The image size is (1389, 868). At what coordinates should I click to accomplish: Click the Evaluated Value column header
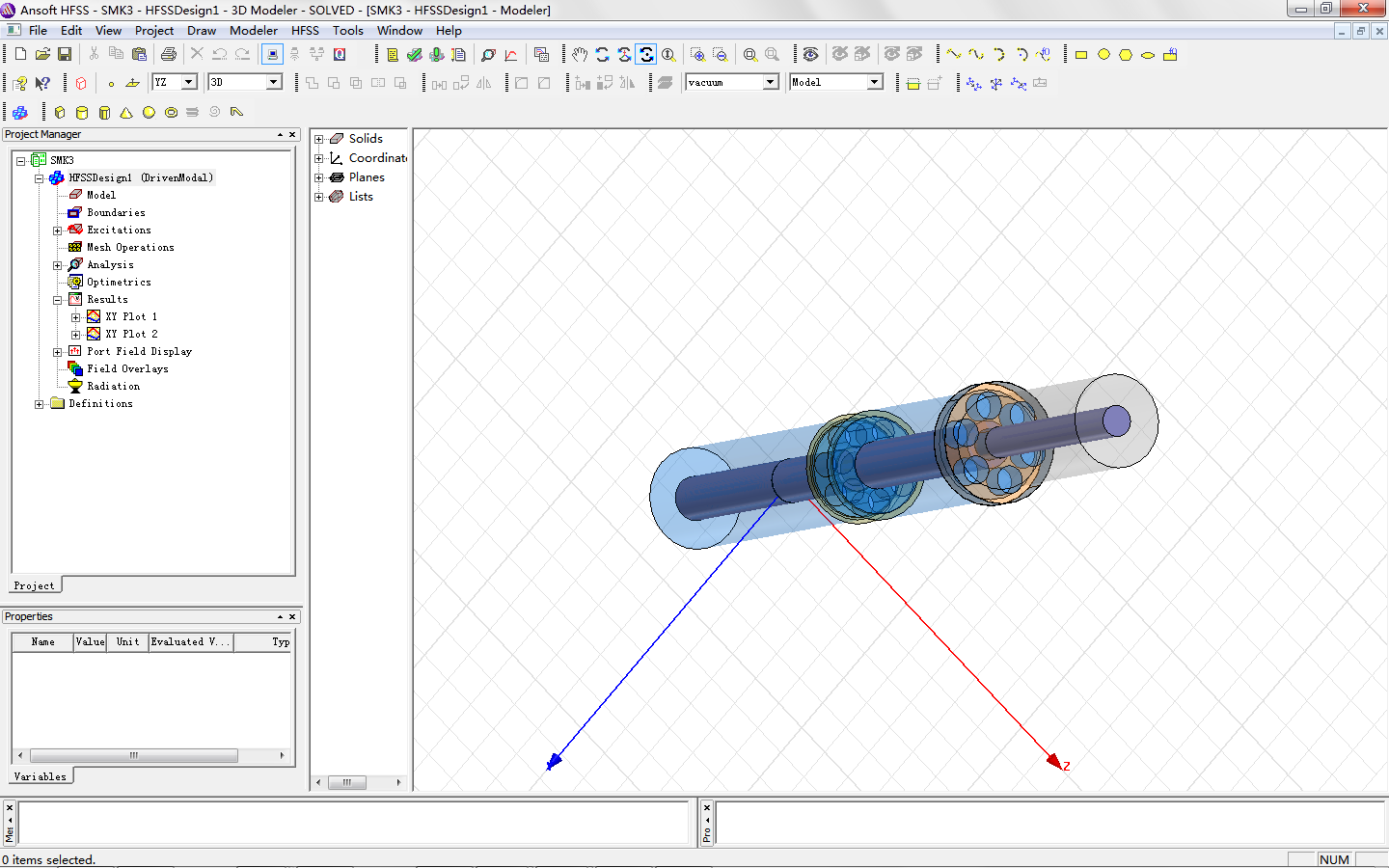(x=191, y=642)
